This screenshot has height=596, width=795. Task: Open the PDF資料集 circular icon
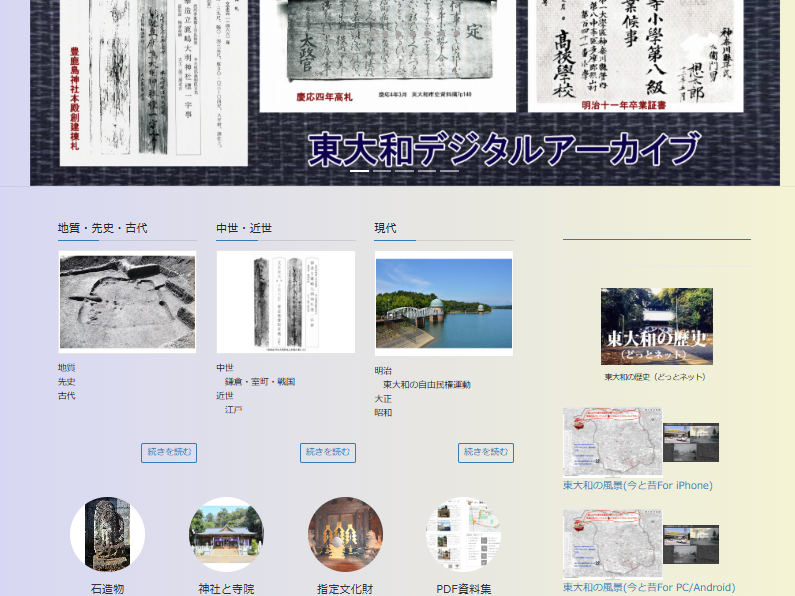click(x=463, y=535)
